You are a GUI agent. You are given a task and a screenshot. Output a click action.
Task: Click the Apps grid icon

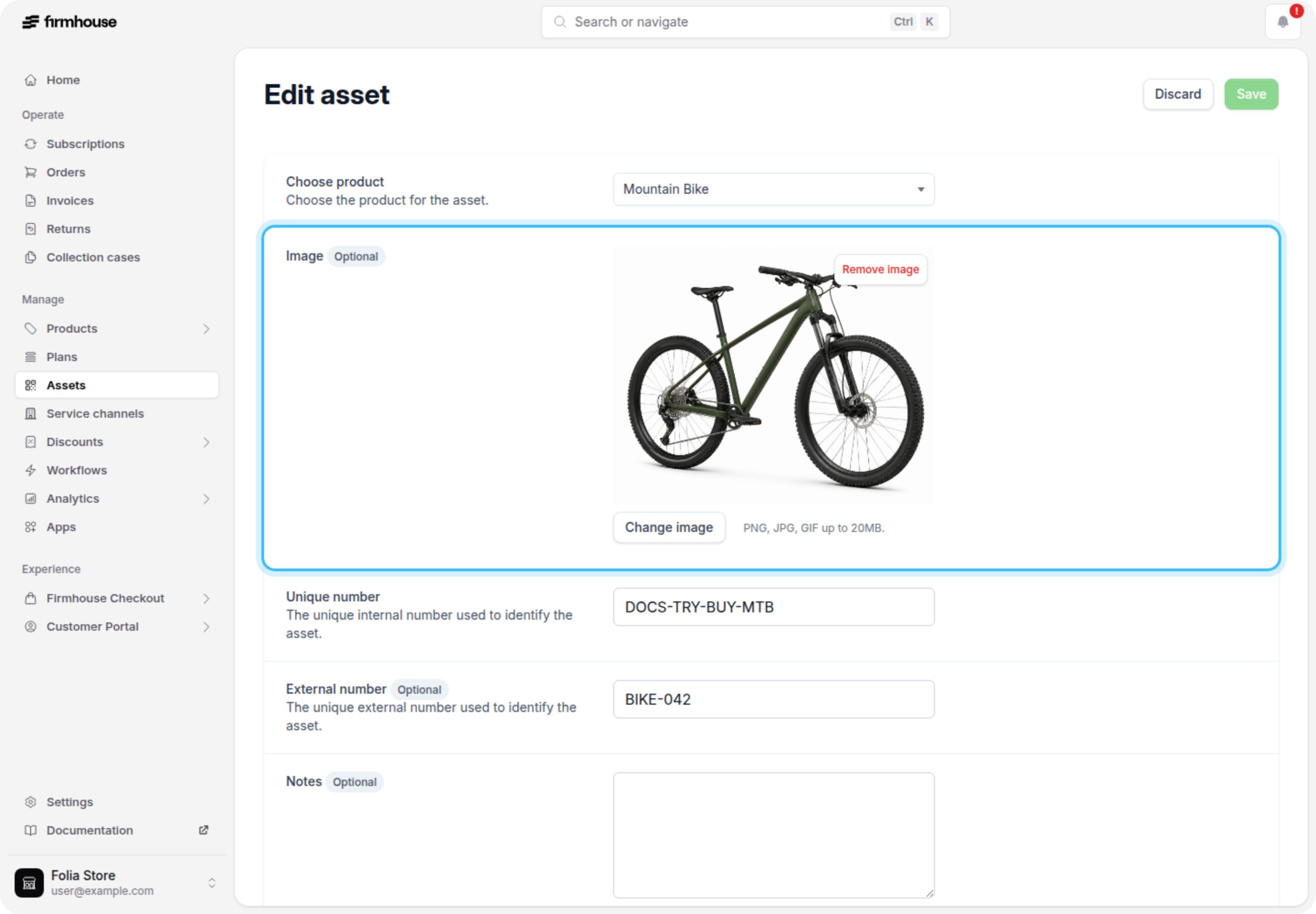tap(30, 527)
